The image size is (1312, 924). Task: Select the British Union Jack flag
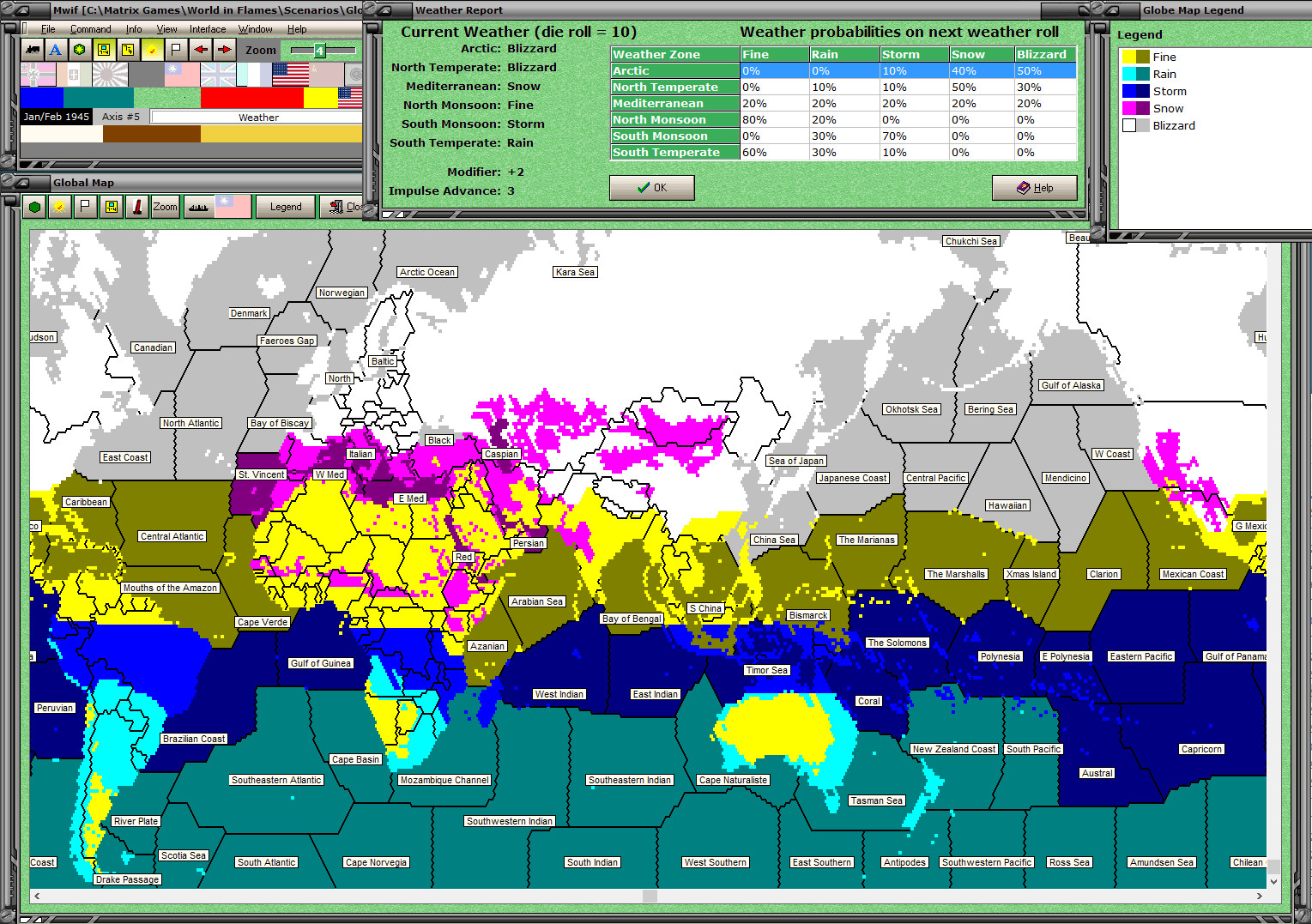(218, 75)
